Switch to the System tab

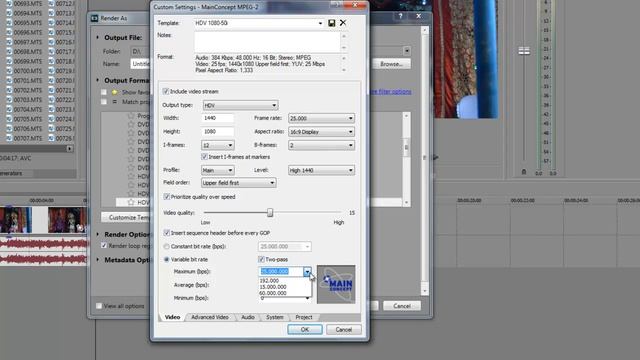pos(275,317)
